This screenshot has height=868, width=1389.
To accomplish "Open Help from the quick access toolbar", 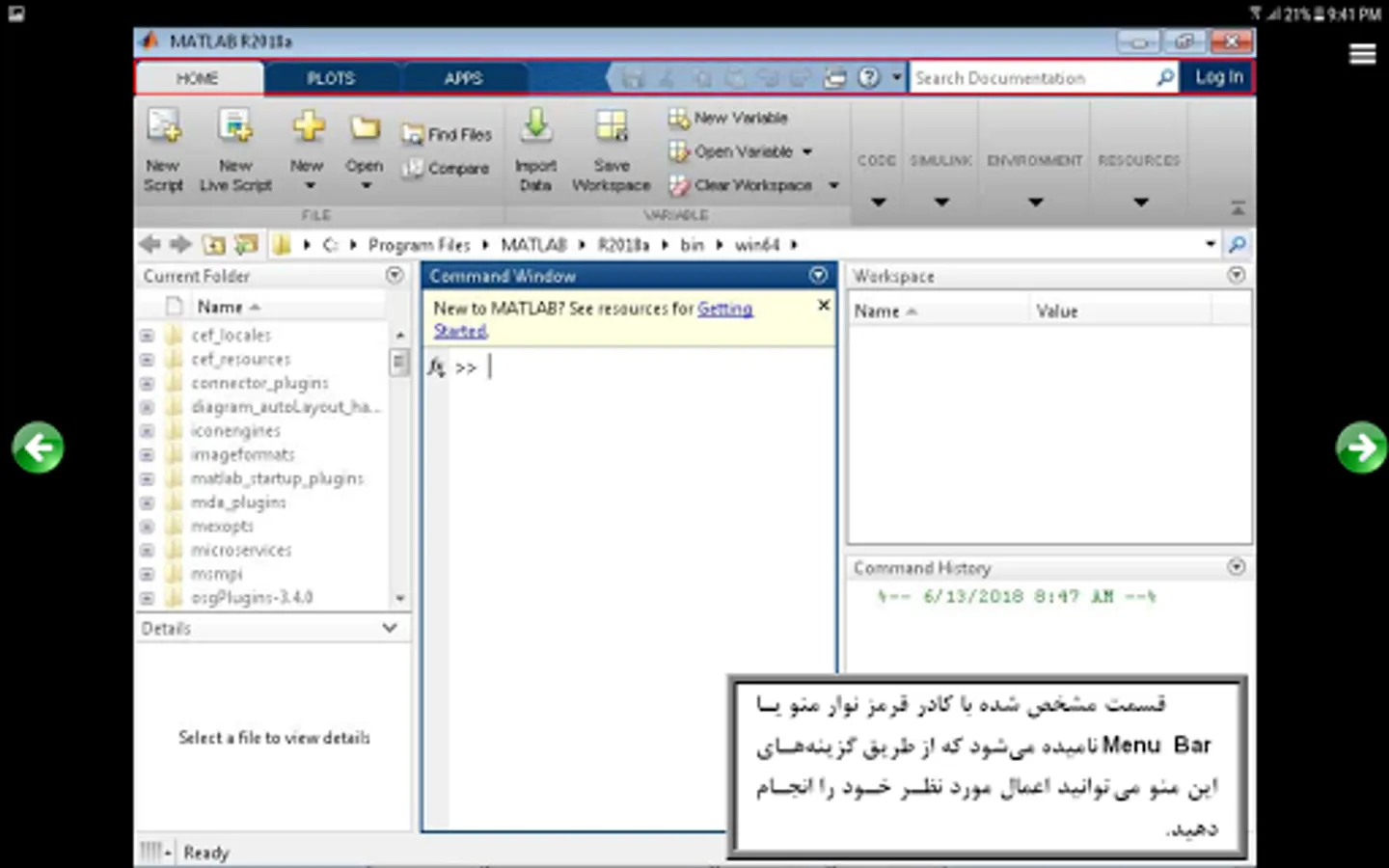I will coord(869,77).
